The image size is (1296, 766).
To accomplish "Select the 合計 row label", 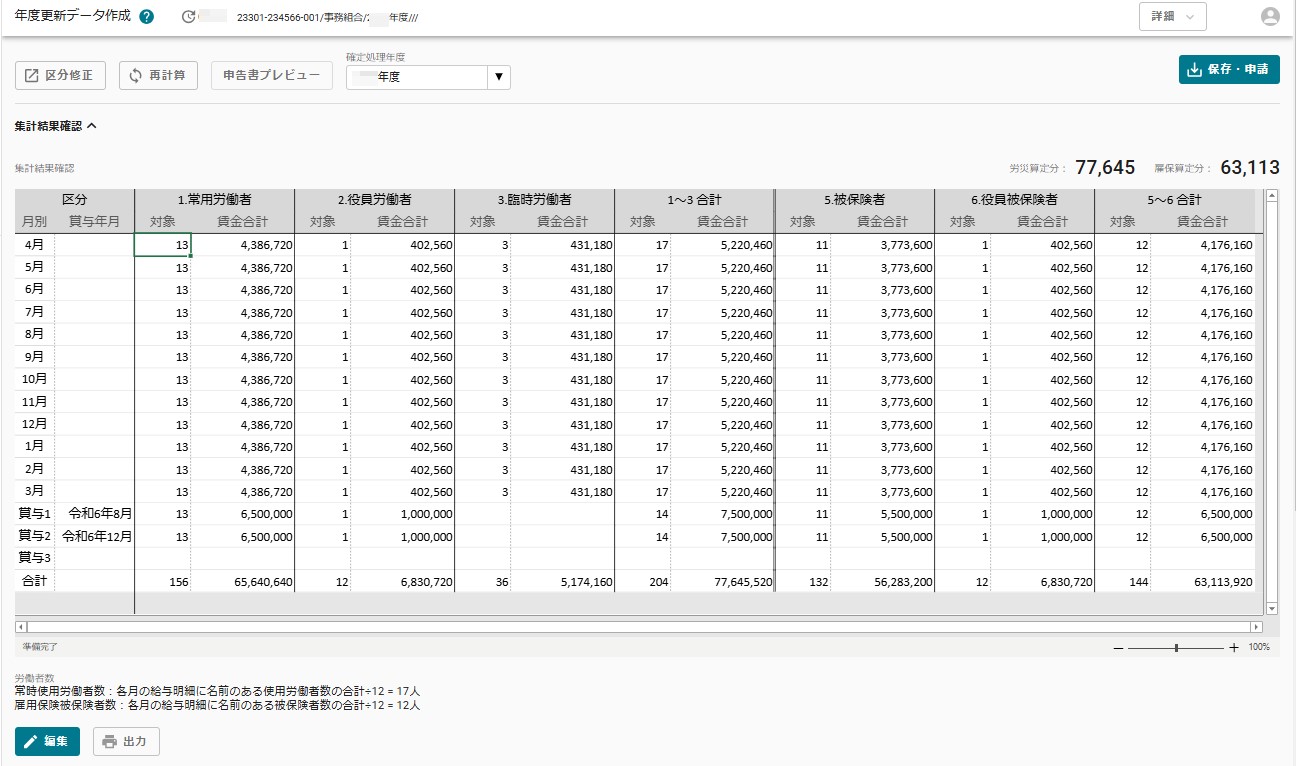I will pos(35,581).
